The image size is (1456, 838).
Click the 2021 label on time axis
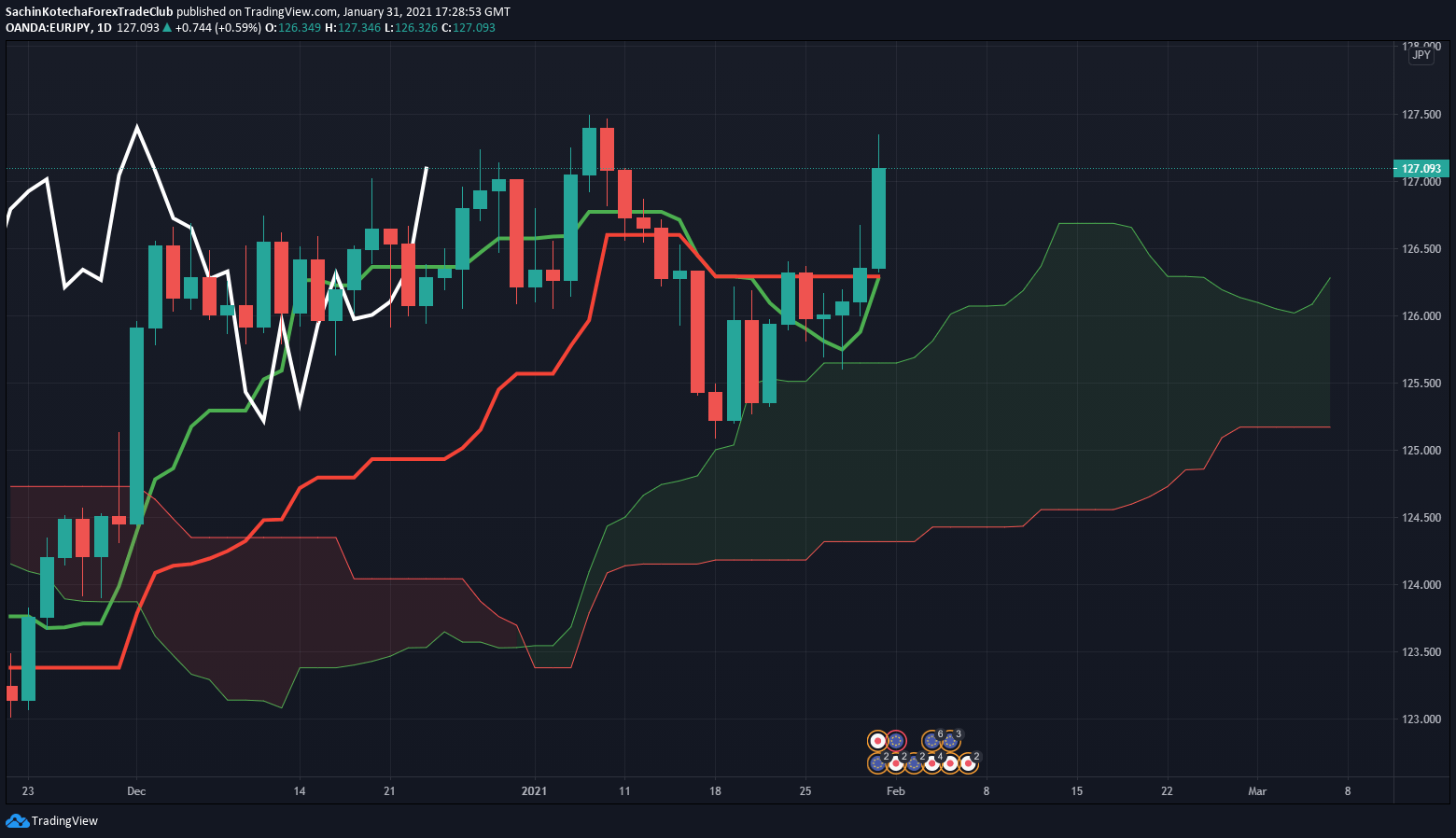click(x=534, y=791)
